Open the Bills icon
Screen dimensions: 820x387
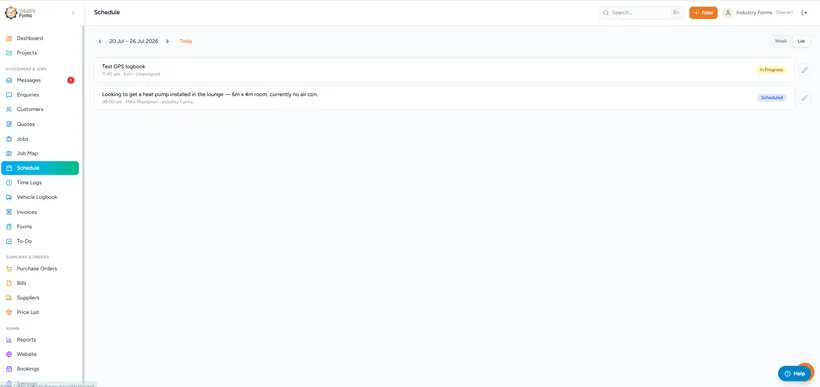click(9, 283)
